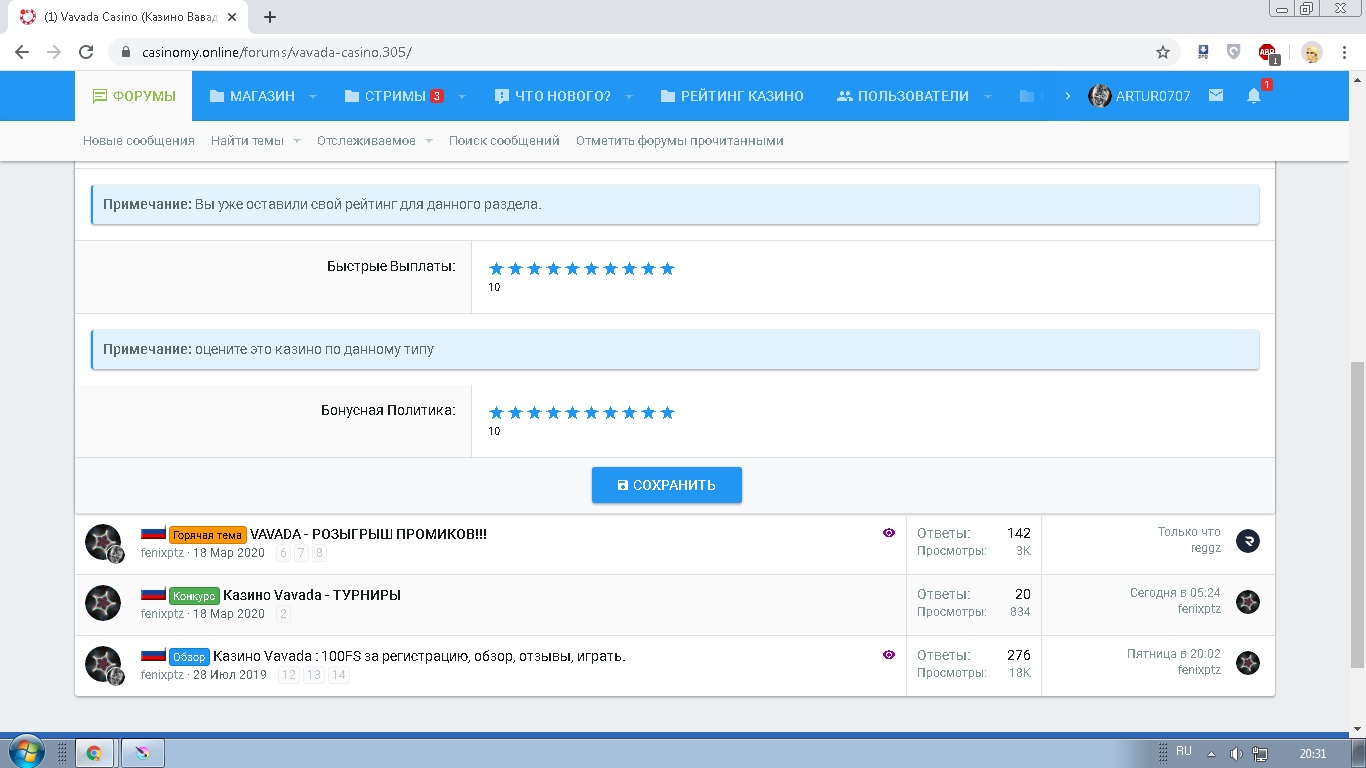Open reggz last poster avatar
Viewport: 1366px width, 768px height.
1248,541
